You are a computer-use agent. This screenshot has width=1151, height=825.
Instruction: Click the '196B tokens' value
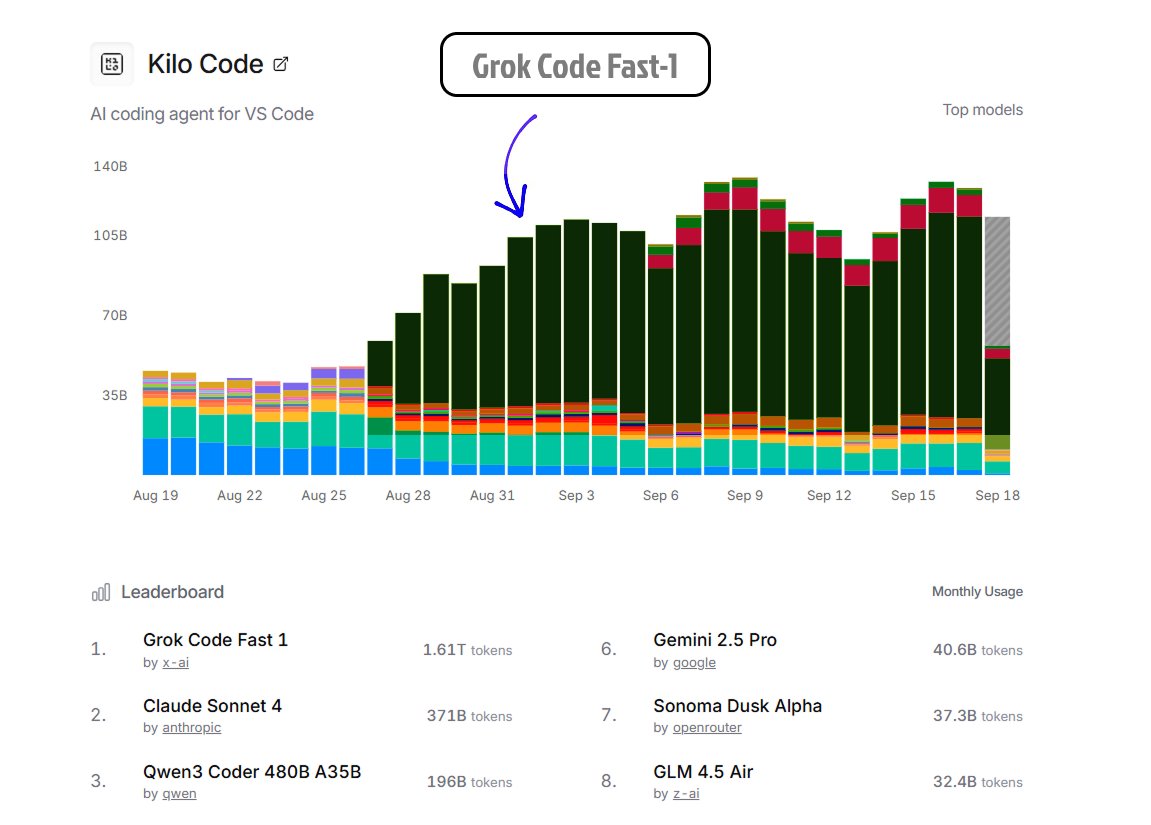coord(469,782)
